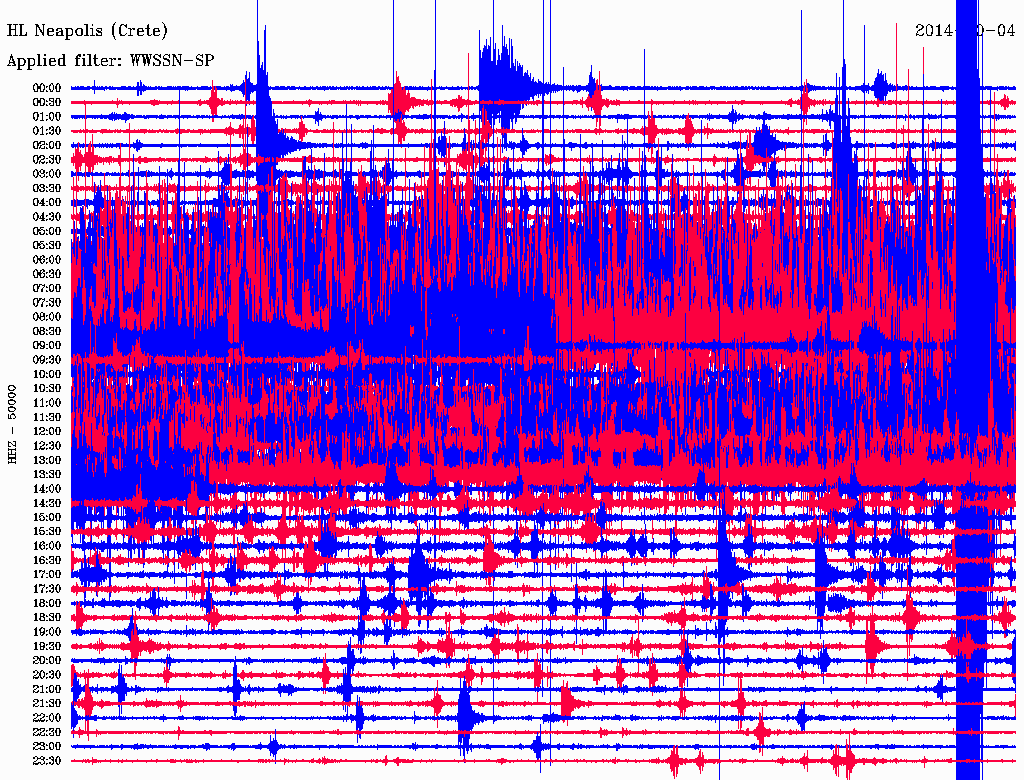1024x780 pixels.
Task: Click the 'Applied filter: WWSSN-SP' label
Action: click(x=110, y=61)
